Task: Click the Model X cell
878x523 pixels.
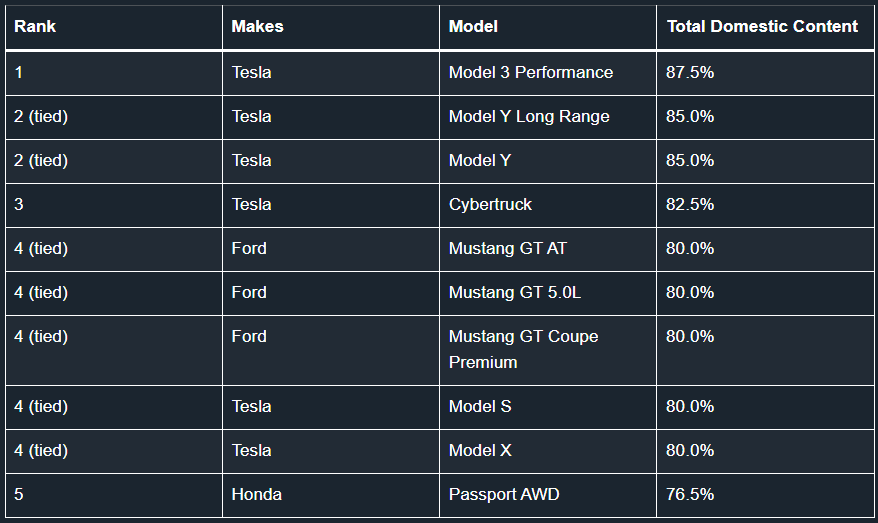Action: [548, 451]
